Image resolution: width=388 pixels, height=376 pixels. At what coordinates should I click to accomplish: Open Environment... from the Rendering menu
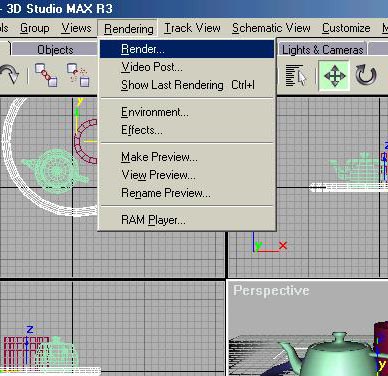187,112
